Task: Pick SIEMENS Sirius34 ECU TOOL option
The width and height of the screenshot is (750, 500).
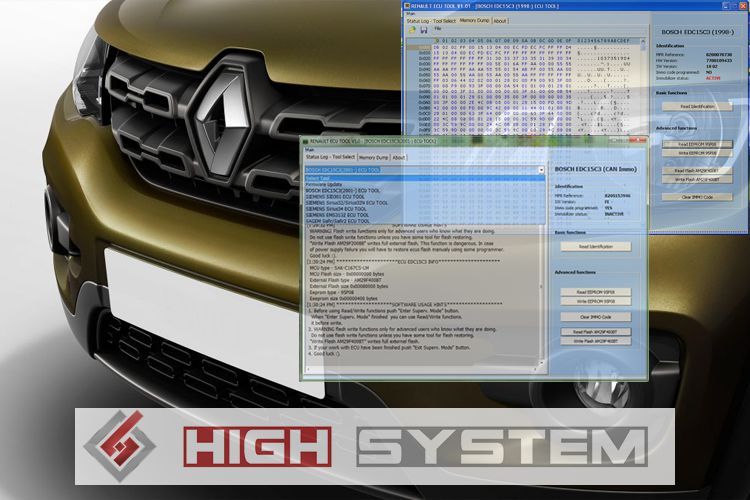Action: pyautogui.click(x=425, y=209)
